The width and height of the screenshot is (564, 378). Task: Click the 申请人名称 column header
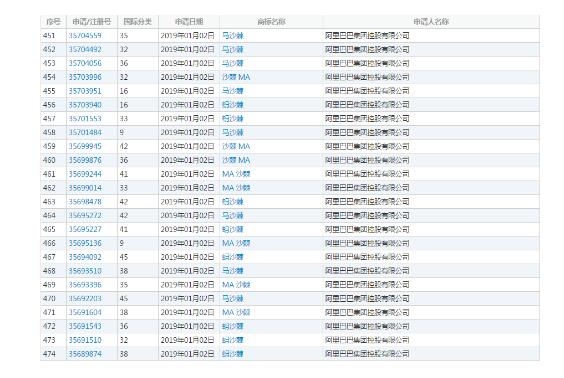click(431, 22)
